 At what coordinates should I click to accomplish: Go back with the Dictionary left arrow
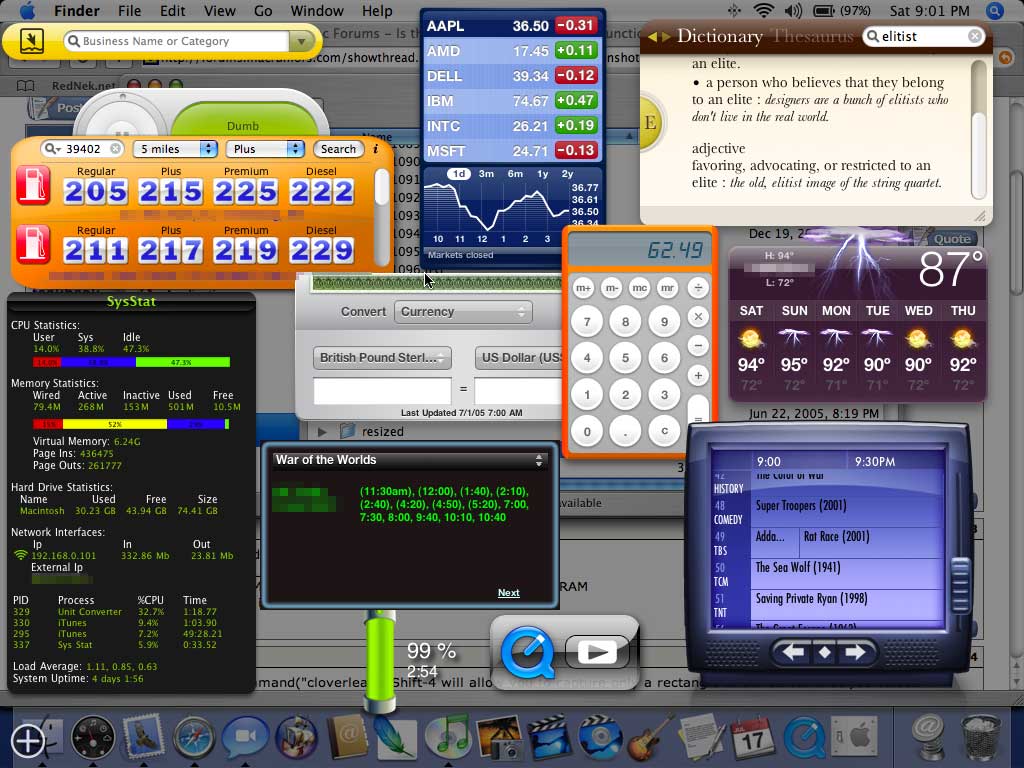point(652,37)
